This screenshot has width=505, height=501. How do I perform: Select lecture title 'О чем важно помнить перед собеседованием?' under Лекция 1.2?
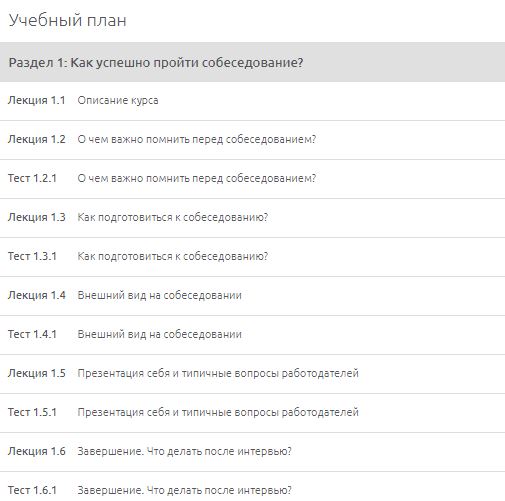pyautogui.click(x=197, y=139)
